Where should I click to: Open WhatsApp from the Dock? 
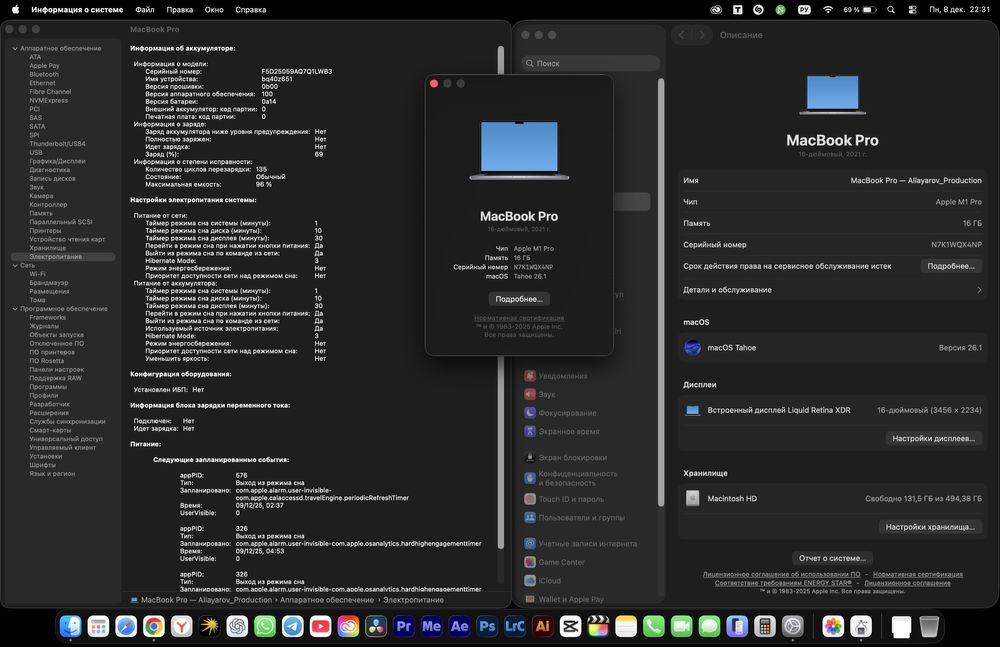click(x=265, y=627)
